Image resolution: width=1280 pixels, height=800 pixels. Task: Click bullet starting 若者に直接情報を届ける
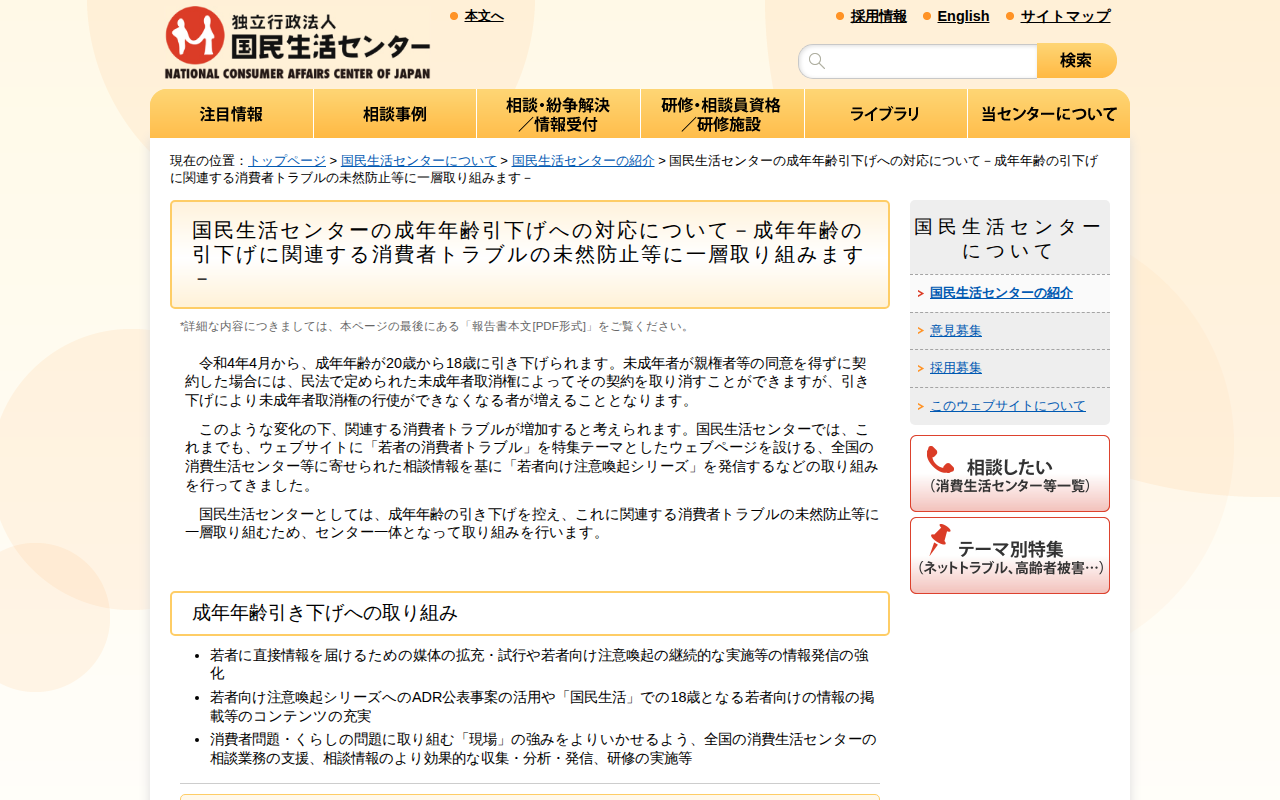tap(540, 665)
